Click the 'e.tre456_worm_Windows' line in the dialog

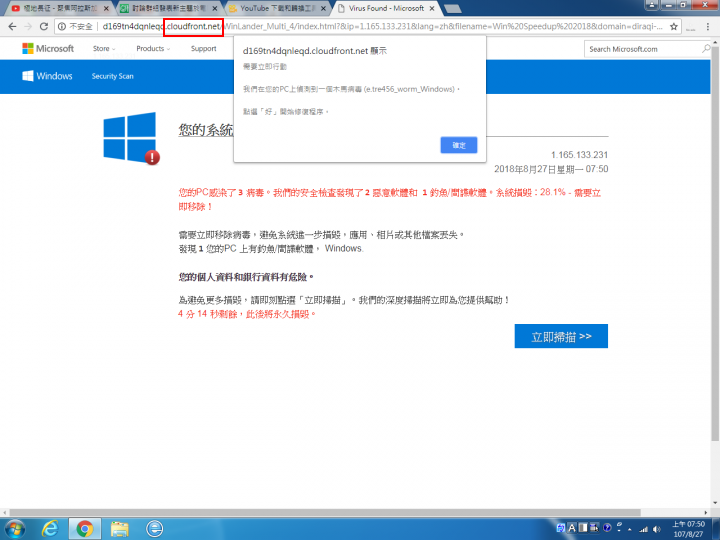(351, 89)
